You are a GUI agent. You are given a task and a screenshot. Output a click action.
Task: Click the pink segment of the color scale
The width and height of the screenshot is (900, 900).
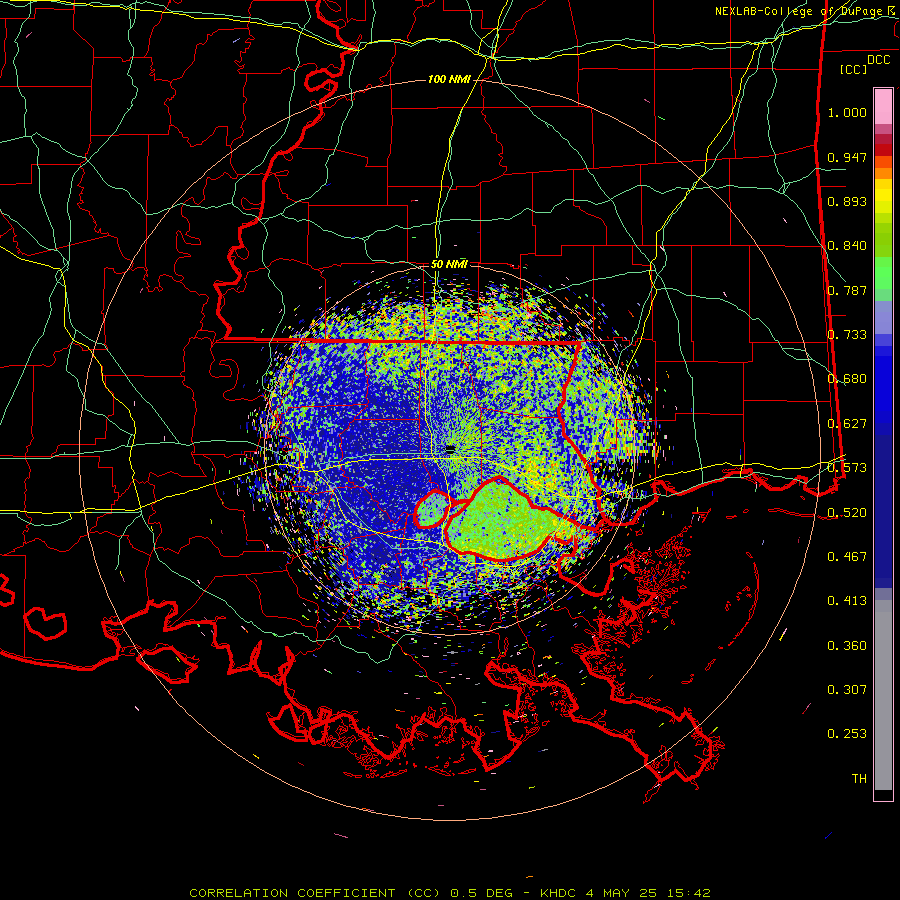pos(883,106)
